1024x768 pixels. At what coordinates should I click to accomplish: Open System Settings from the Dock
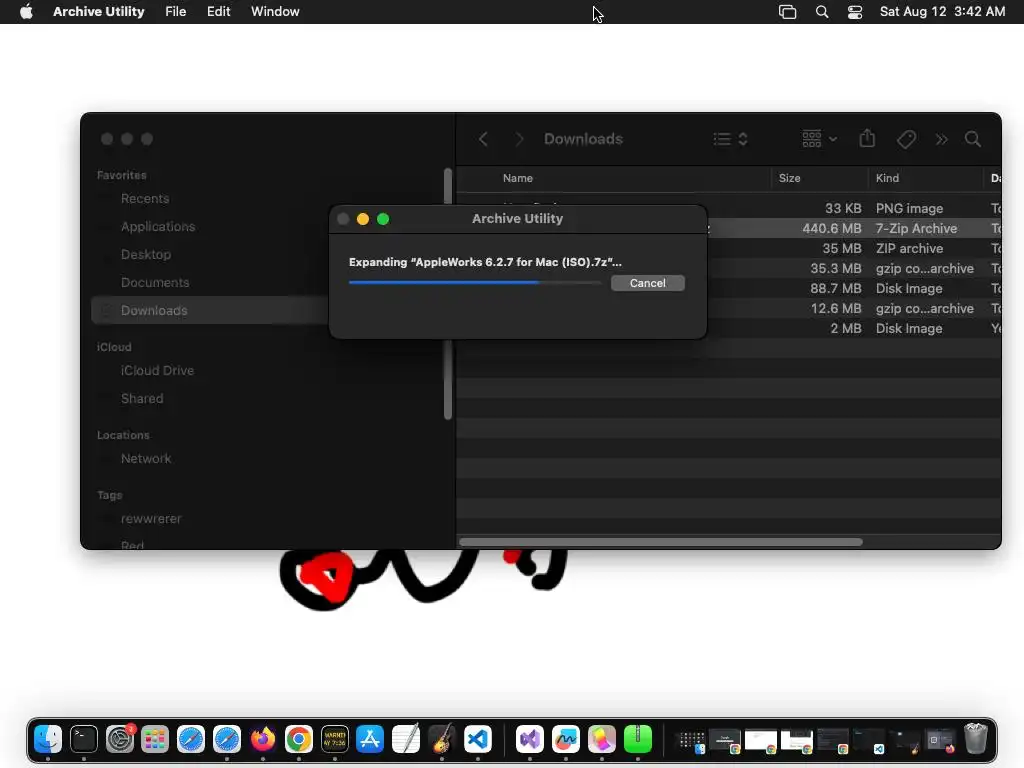(120, 739)
